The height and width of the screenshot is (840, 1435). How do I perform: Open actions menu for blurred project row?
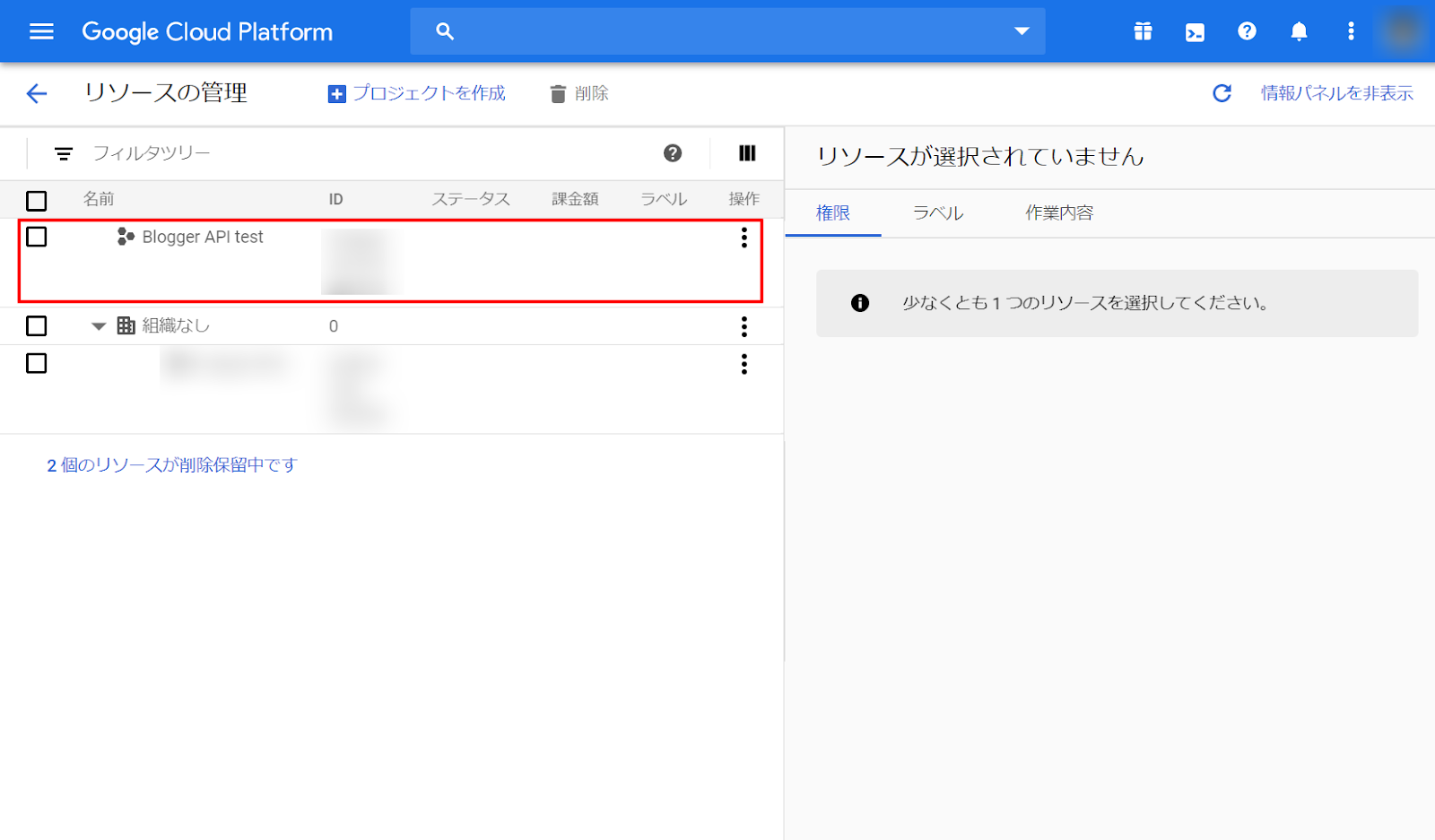coord(744,364)
